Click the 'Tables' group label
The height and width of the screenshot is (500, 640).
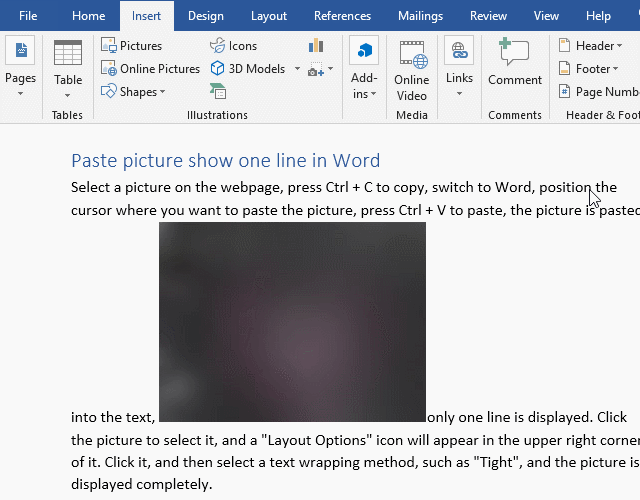(67, 115)
